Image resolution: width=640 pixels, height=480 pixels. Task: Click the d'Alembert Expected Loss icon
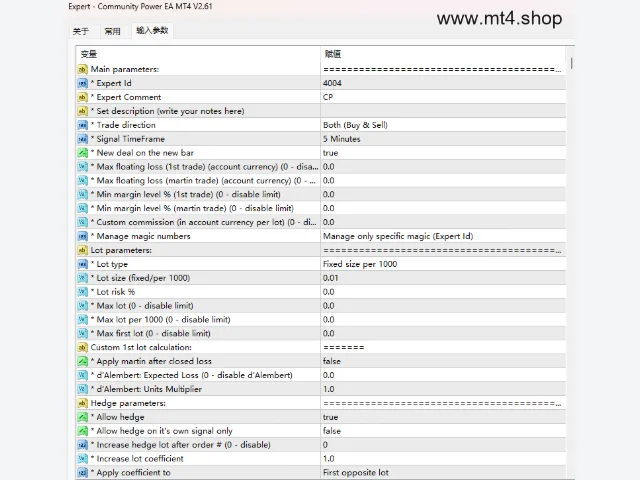(x=82, y=375)
